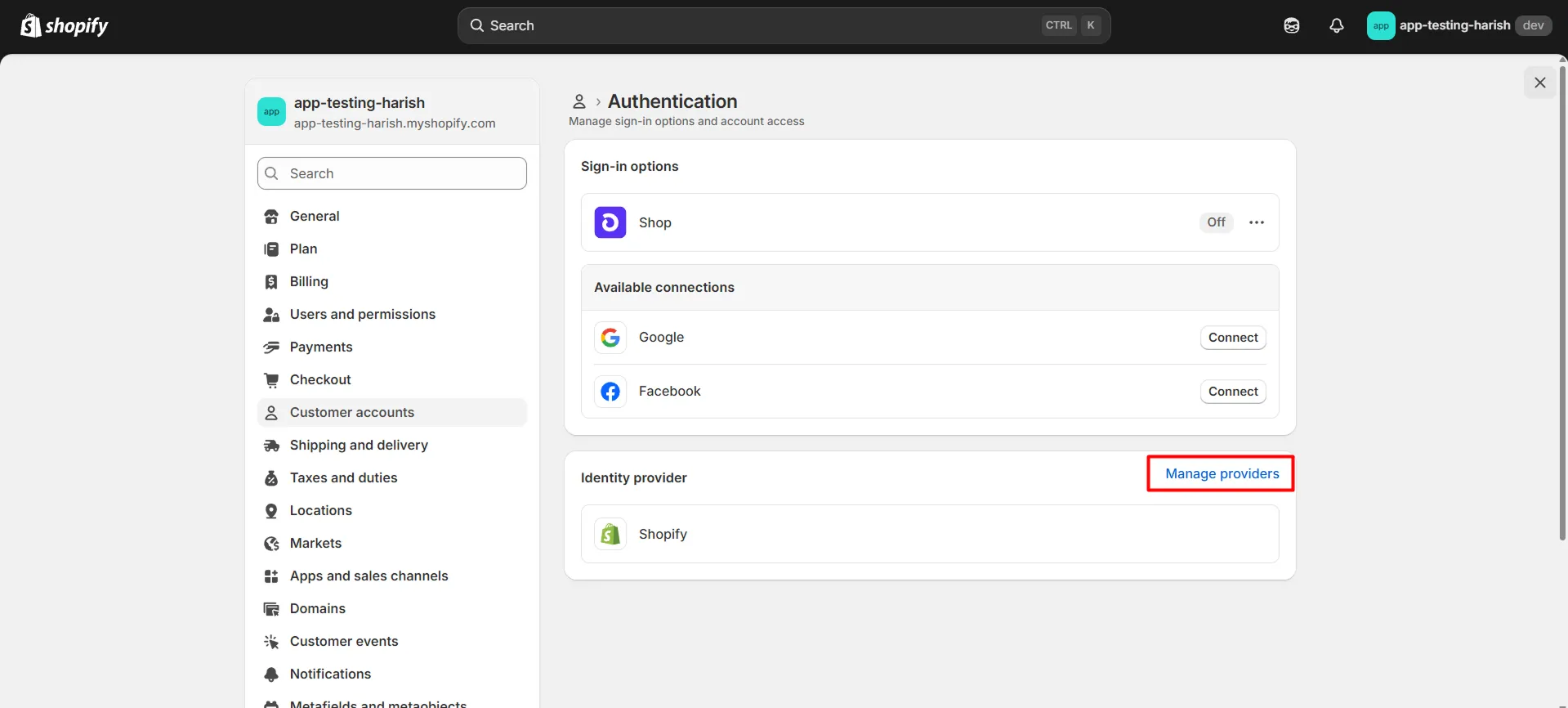Click the app-testing-harish store avatar in sidebar
Image resolution: width=1568 pixels, height=708 pixels.
271,112
